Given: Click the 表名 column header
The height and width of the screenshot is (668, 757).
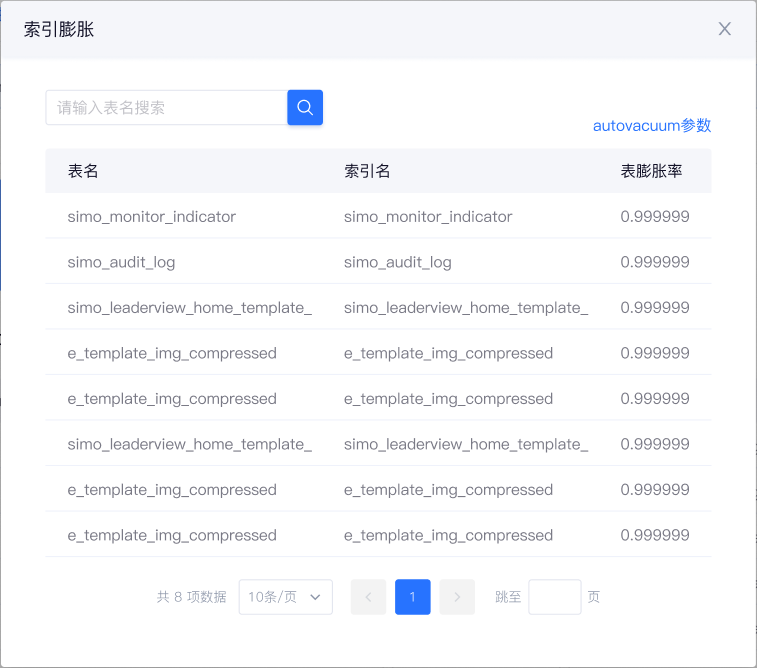Looking at the screenshot, I should point(83,171).
